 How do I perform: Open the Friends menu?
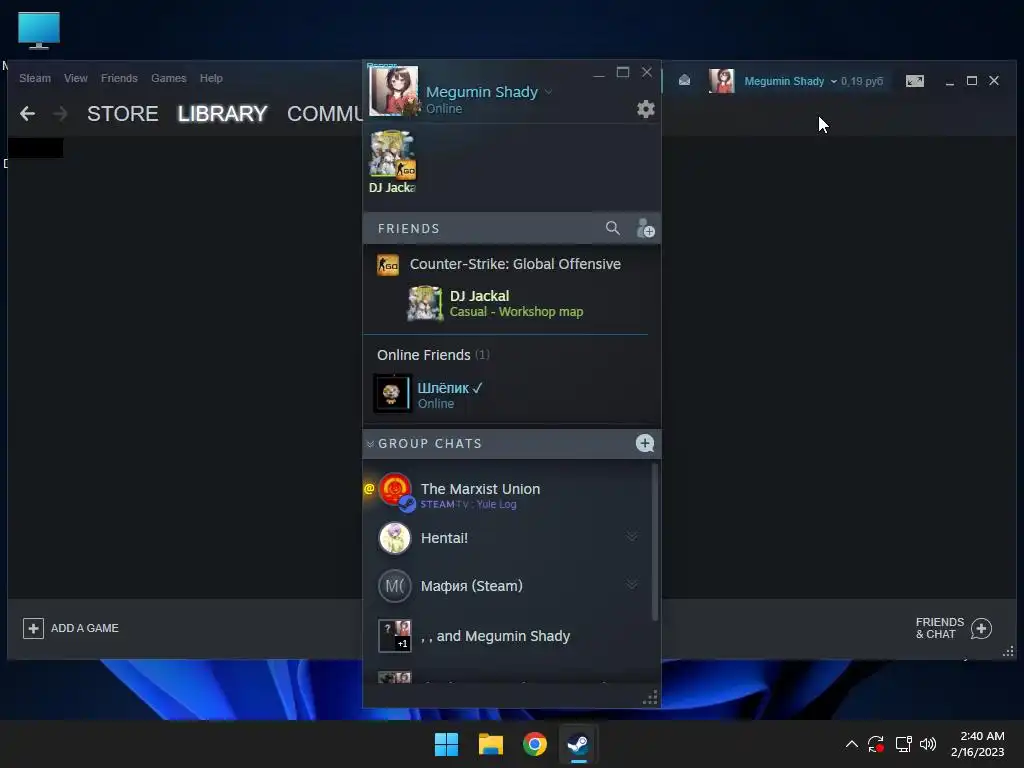pos(119,78)
